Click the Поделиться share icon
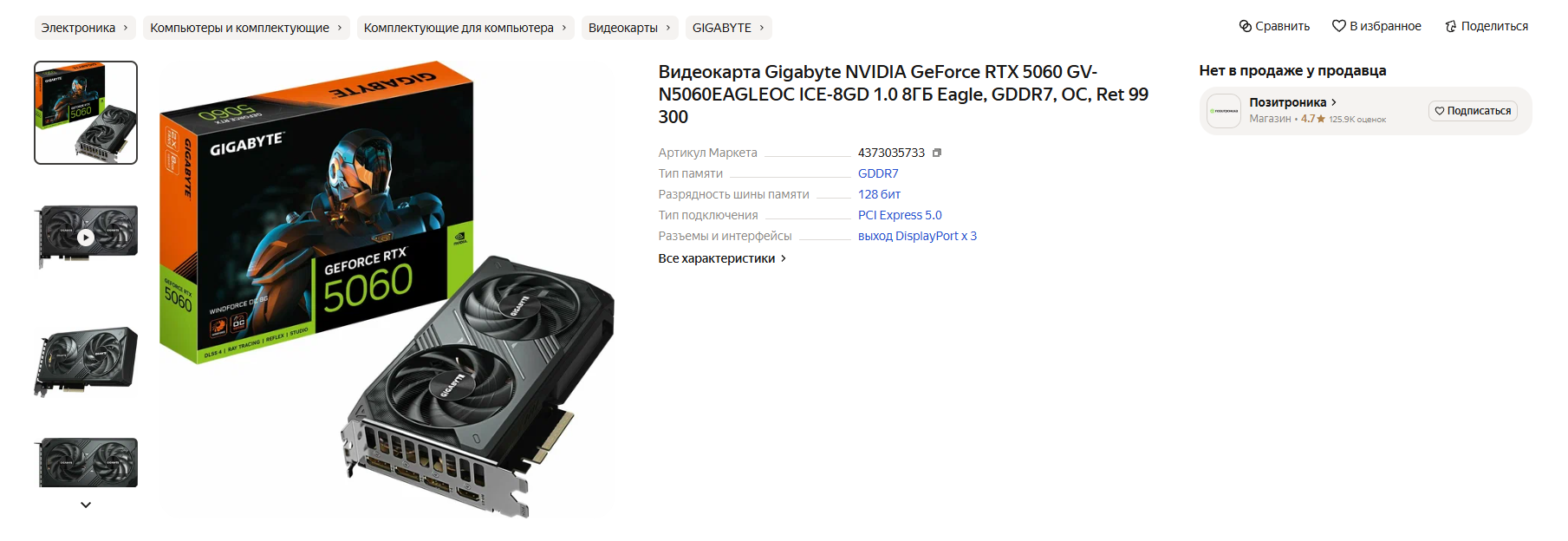Viewport: 1568px width, 541px height. (x=1450, y=26)
